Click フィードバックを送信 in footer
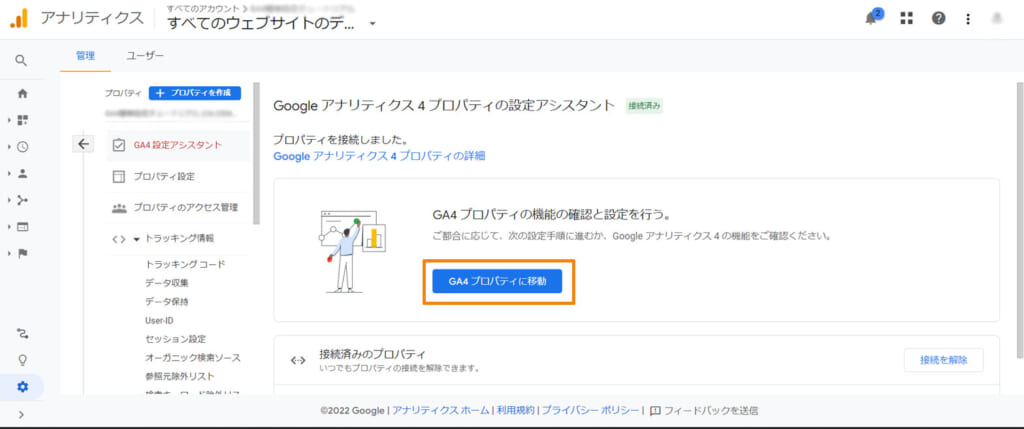 tap(712, 411)
